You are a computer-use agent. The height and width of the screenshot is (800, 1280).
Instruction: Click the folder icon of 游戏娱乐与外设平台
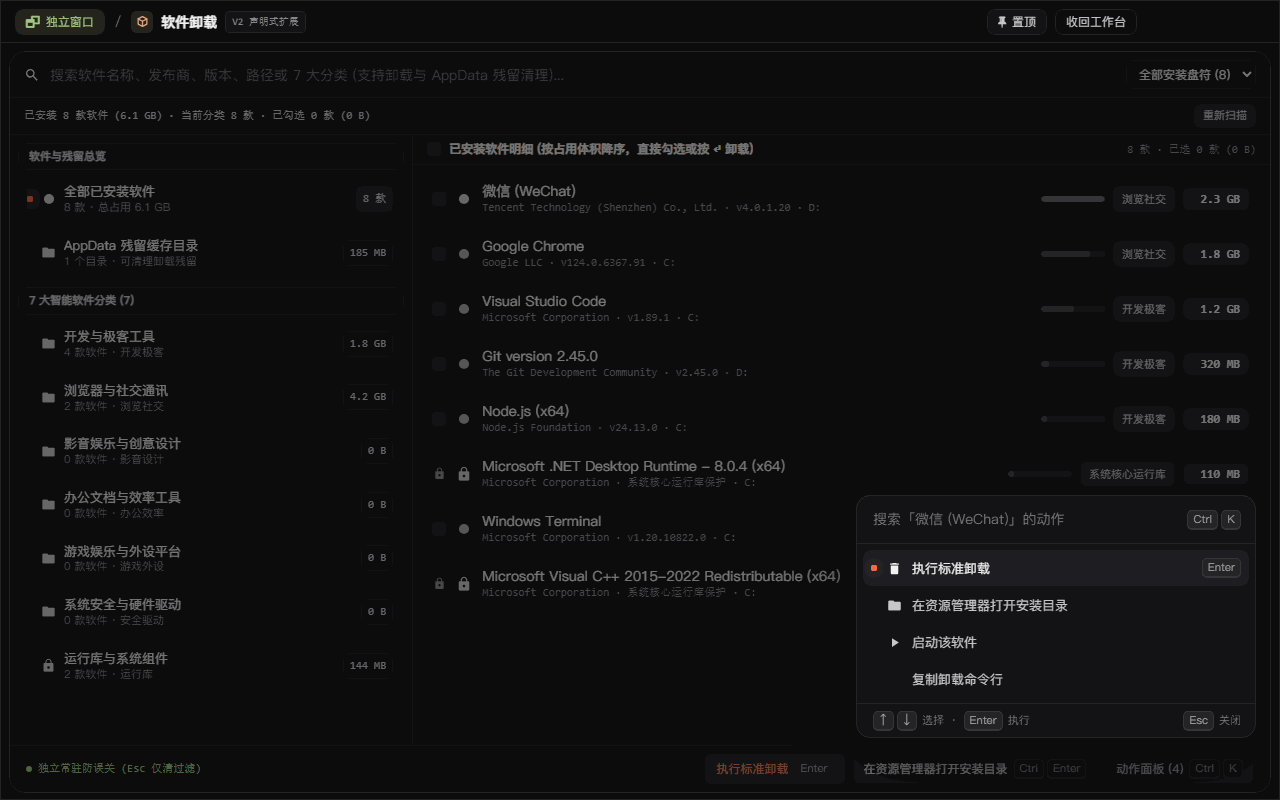(48, 558)
